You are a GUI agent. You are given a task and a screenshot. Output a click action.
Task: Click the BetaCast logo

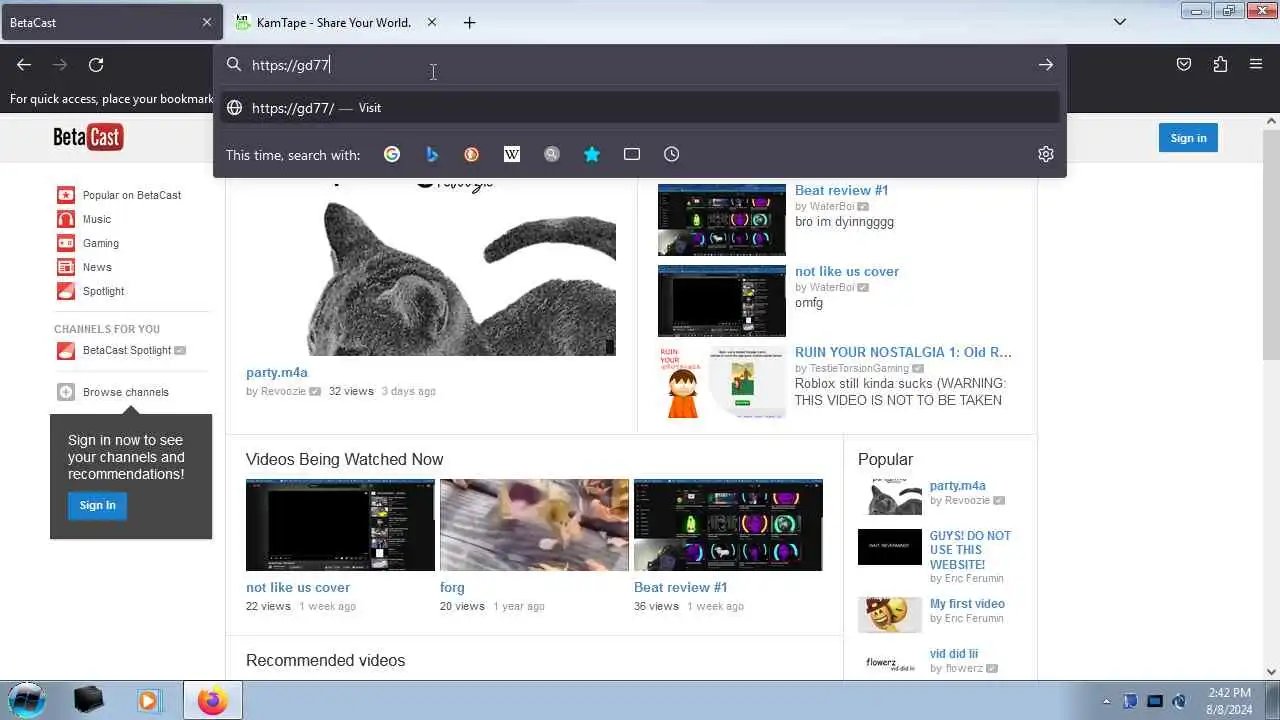point(88,138)
